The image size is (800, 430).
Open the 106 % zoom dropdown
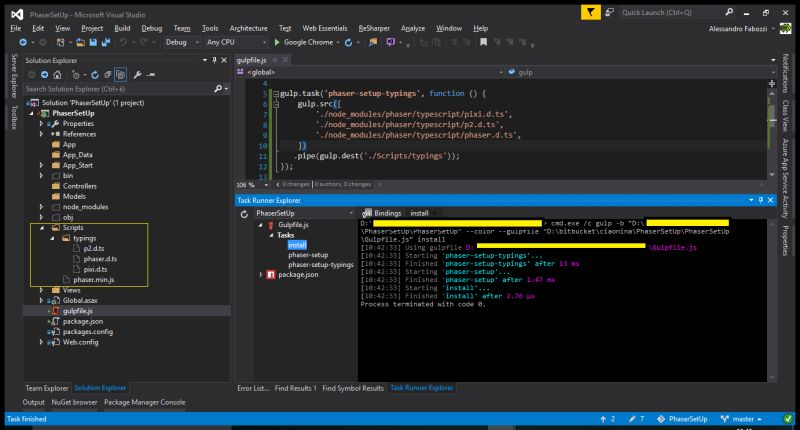tap(266, 185)
